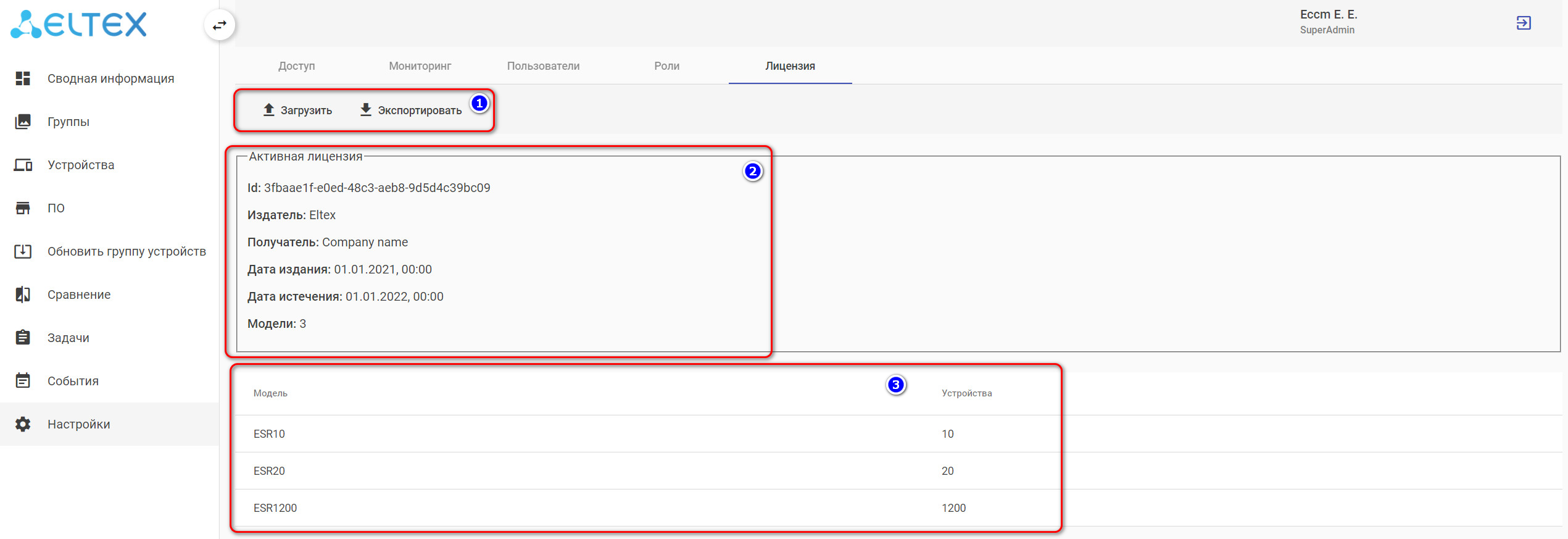
Task: Click the Группы images icon
Action: click(23, 122)
